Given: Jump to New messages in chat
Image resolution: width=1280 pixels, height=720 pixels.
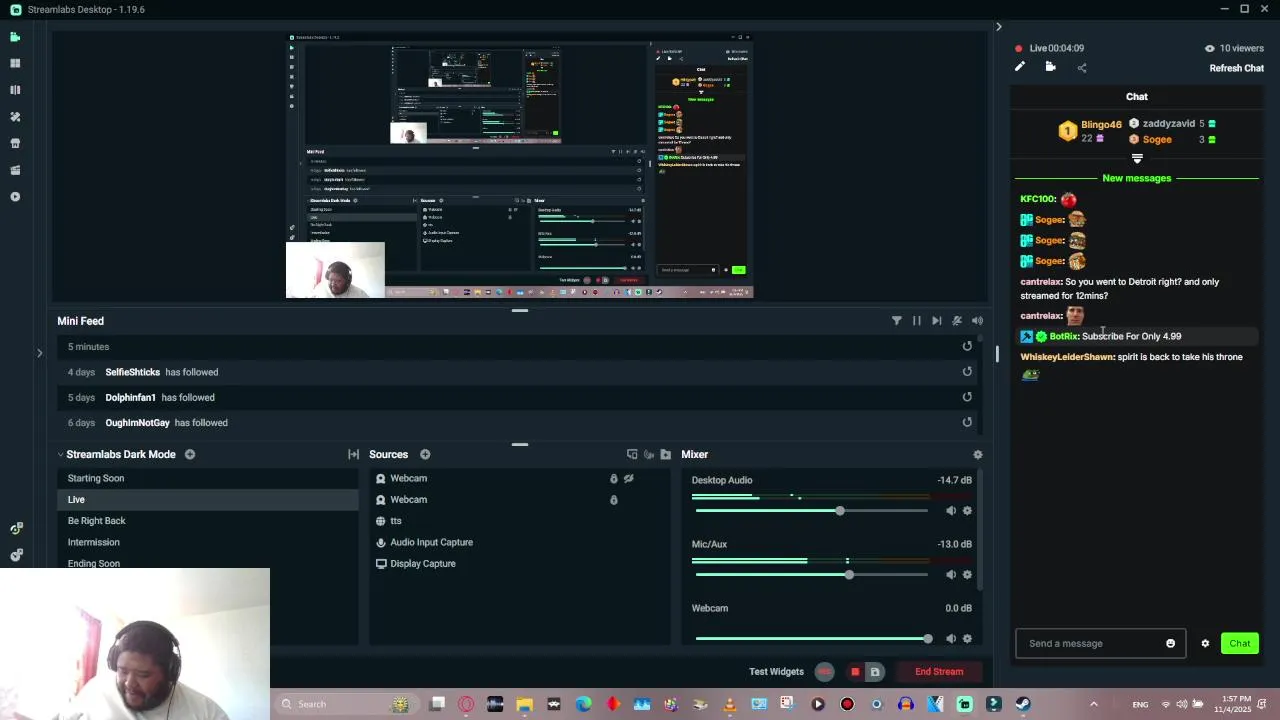Looking at the screenshot, I should 1136,178.
